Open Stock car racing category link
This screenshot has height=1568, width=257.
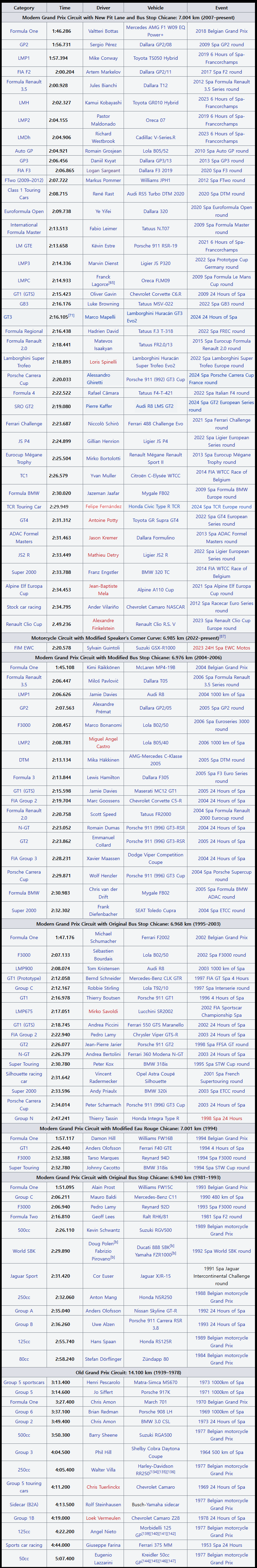click(24, 607)
